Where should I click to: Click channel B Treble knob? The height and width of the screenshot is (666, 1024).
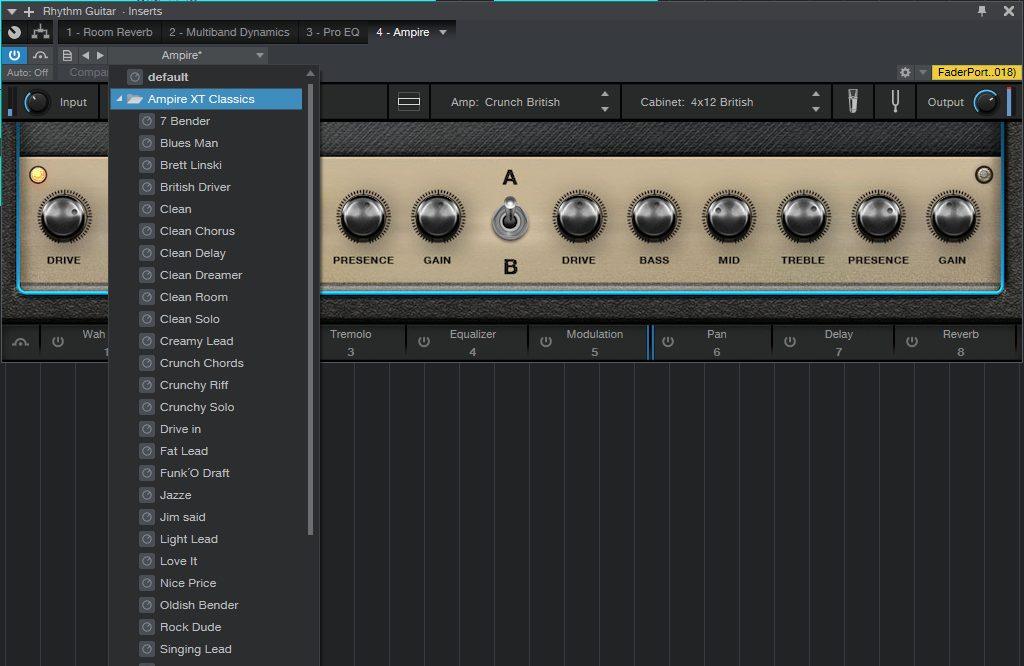coord(803,217)
